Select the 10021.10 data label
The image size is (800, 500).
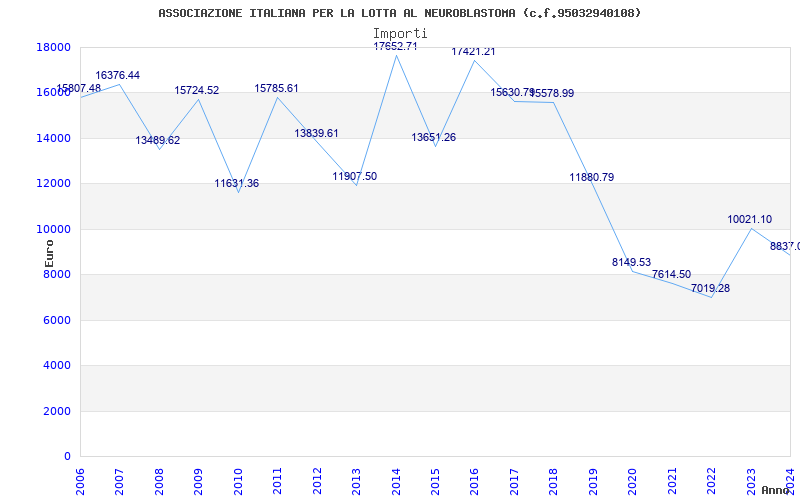point(749,219)
